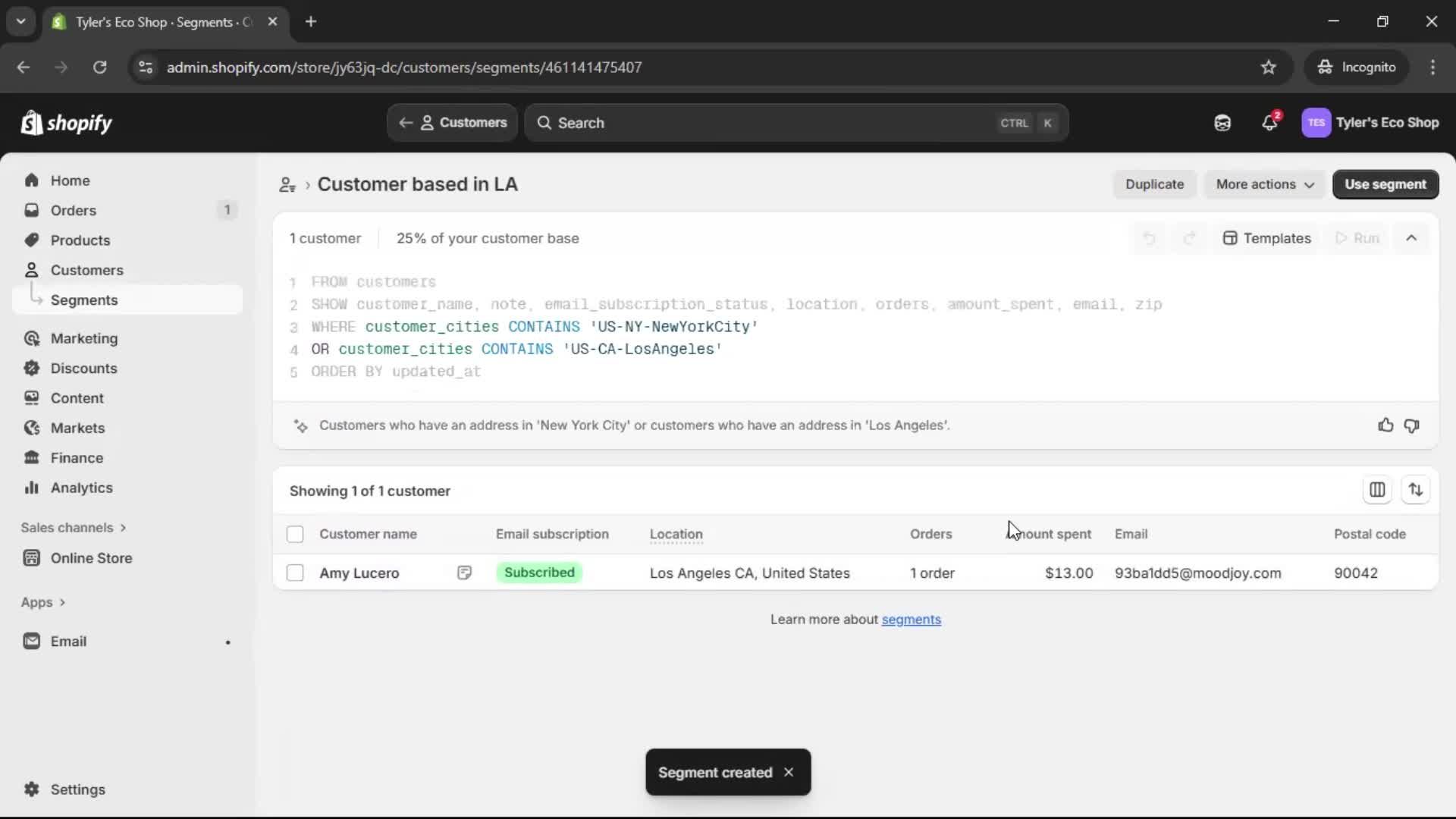Viewport: 1456px width, 819px height.
Task: Go to Discounts in sidebar
Action: pyautogui.click(x=83, y=369)
